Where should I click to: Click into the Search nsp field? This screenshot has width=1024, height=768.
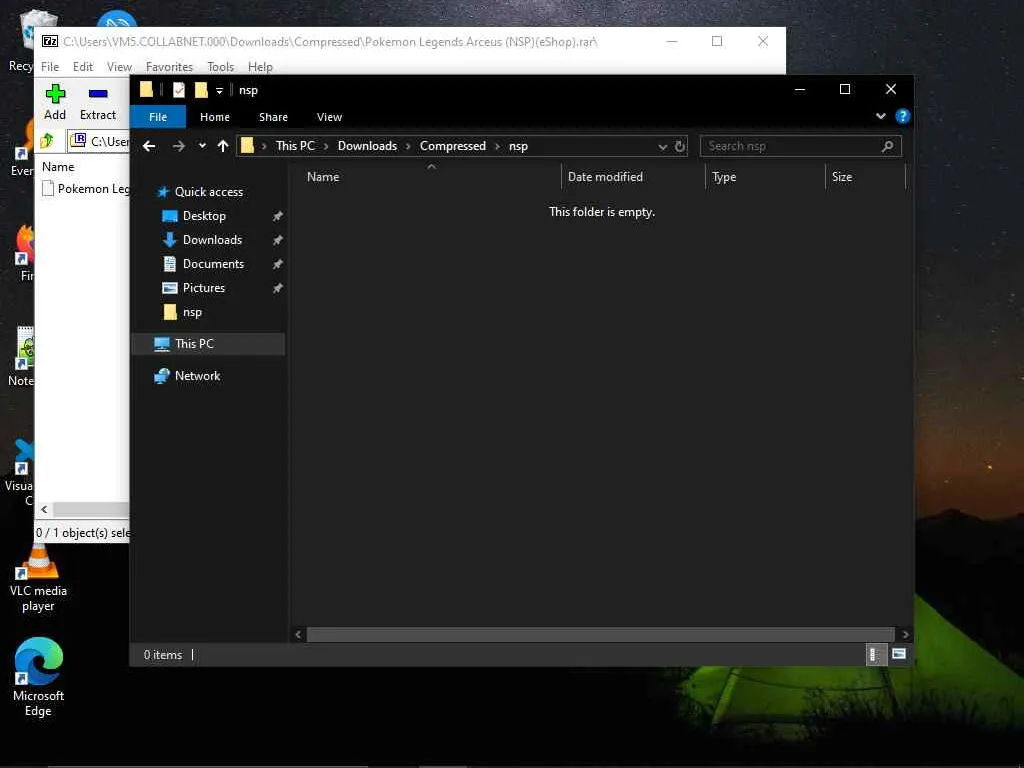tap(790, 146)
